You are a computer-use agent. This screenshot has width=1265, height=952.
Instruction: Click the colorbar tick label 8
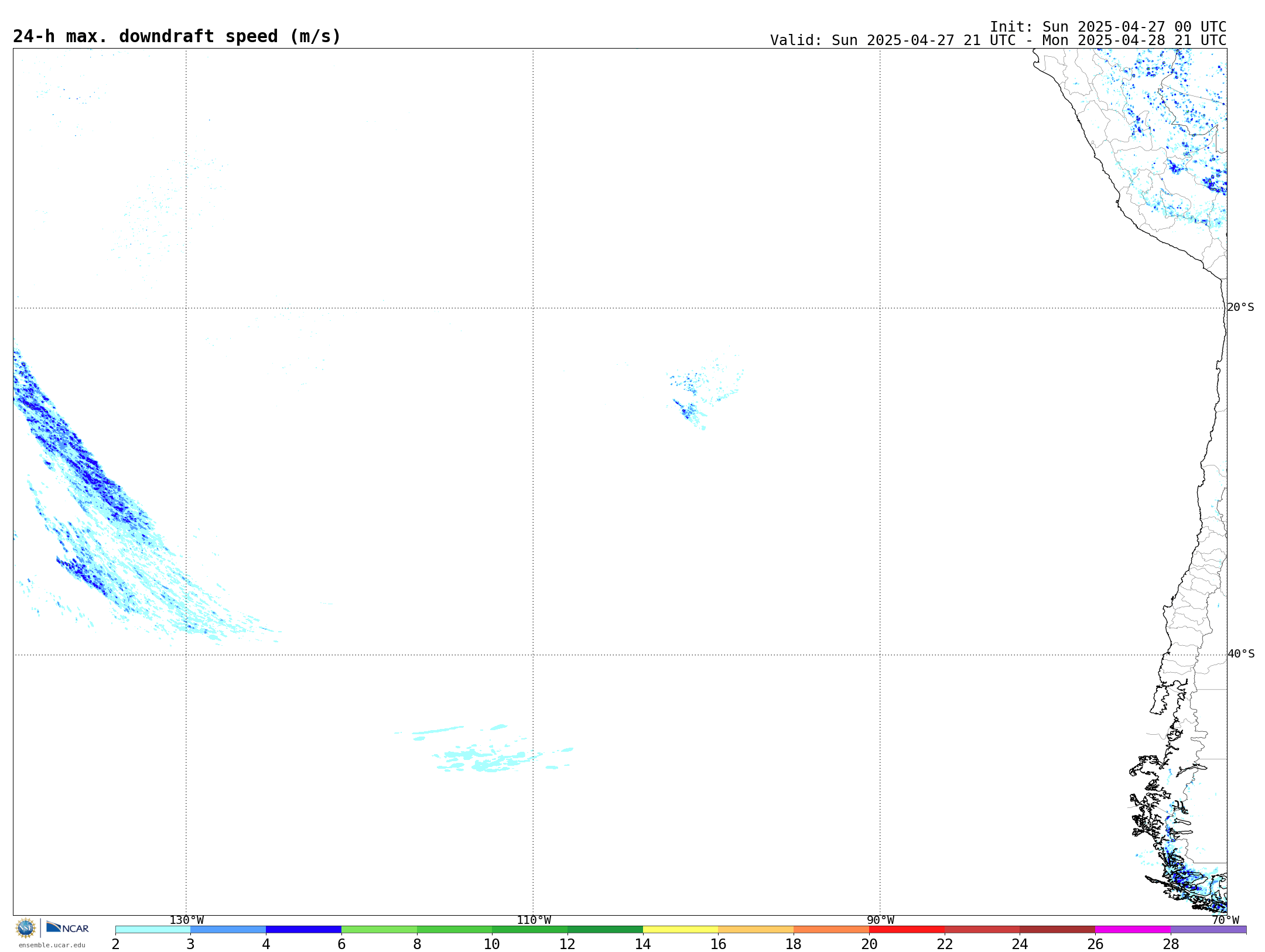417,944
